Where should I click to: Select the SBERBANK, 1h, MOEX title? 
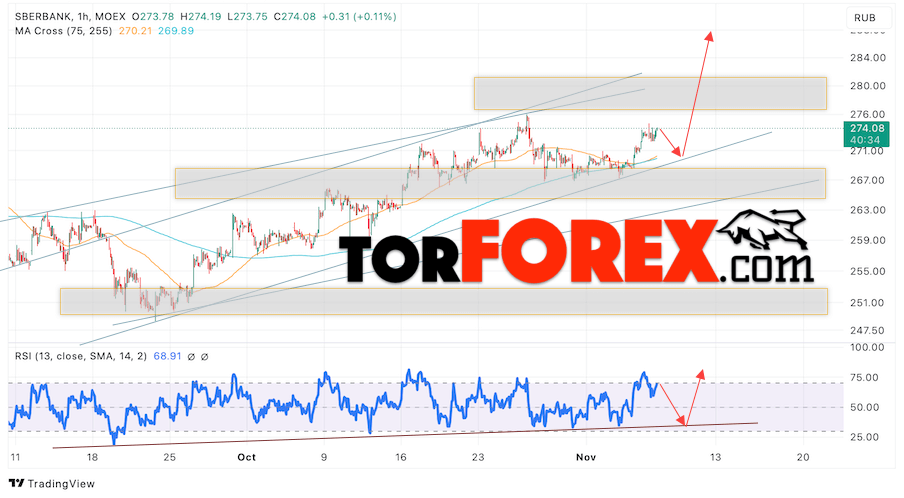pos(70,17)
